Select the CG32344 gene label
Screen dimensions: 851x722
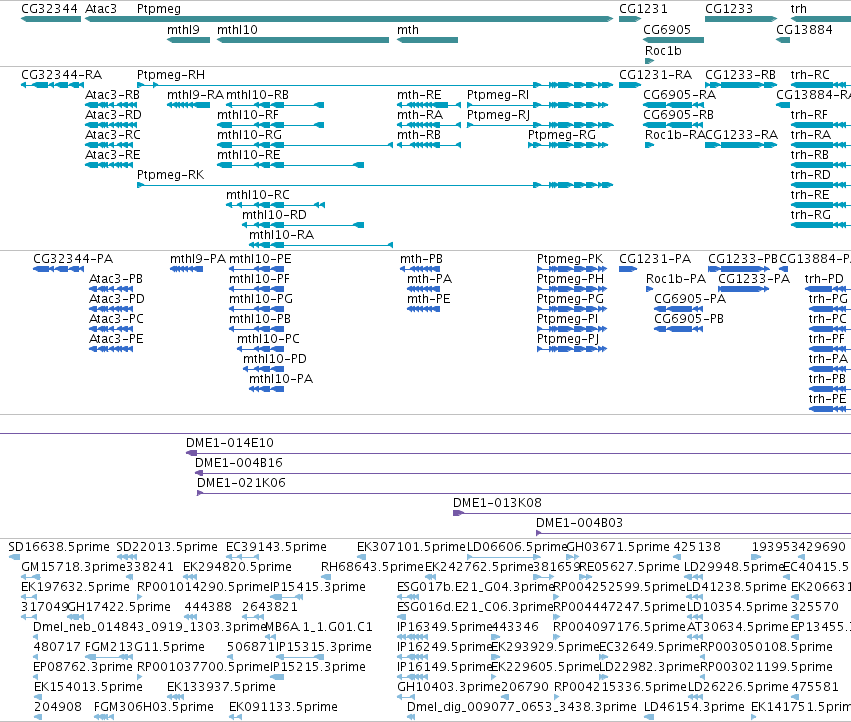pos(49,9)
